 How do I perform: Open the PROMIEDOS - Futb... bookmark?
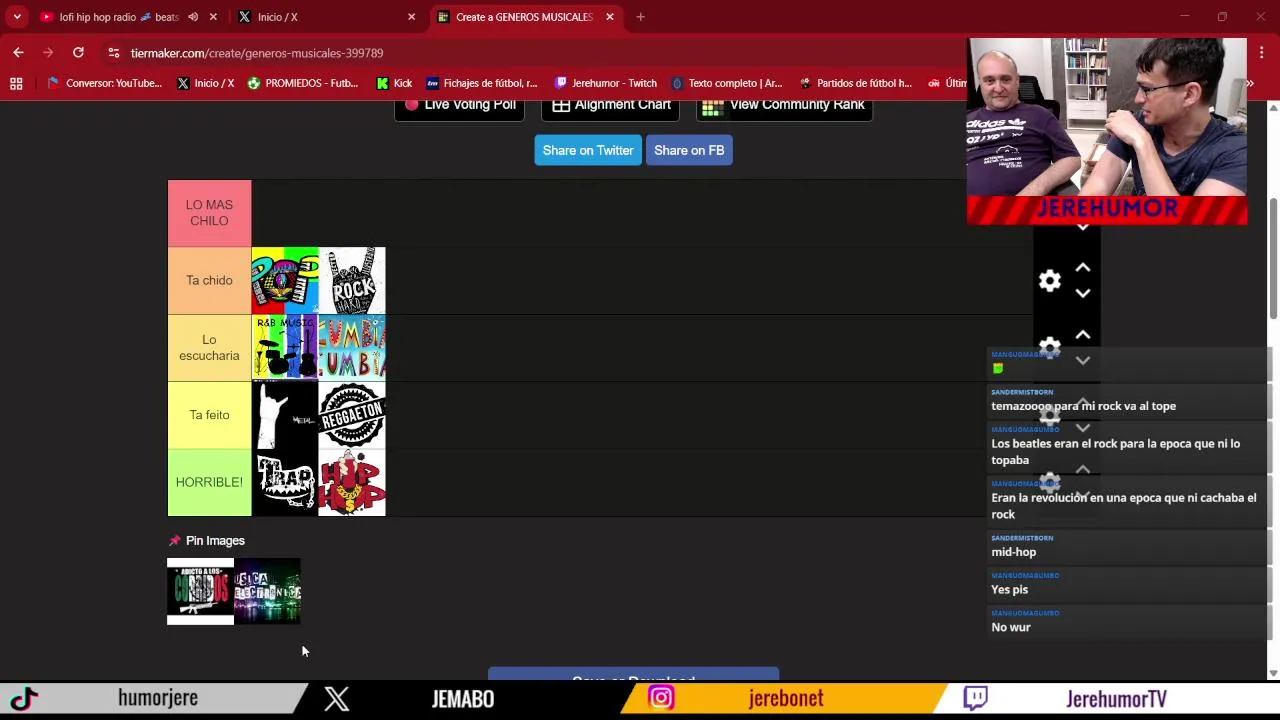pos(303,84)
